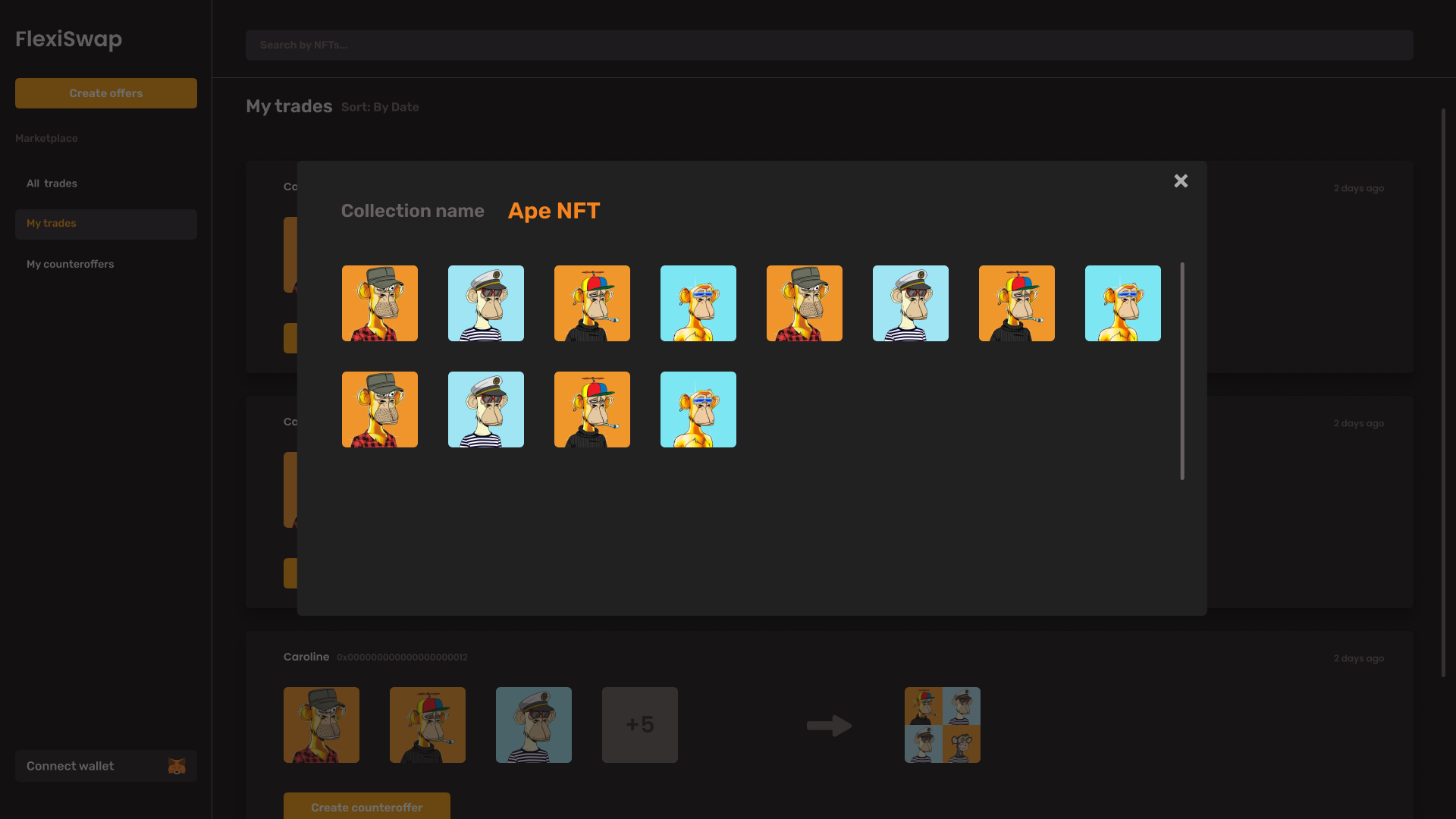This screenshot has width=1456, height=819.
Task: Select first-row eighth golden ape
Action: coord(1123,303)
